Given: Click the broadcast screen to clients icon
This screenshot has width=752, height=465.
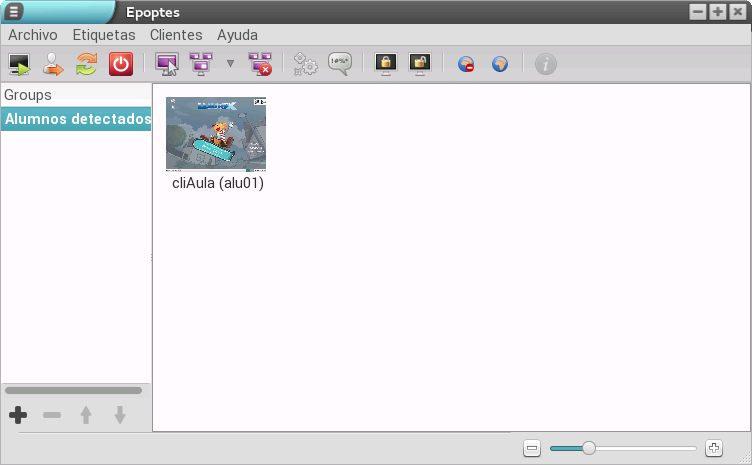Looking at the screenshot, I should point(200,65).
